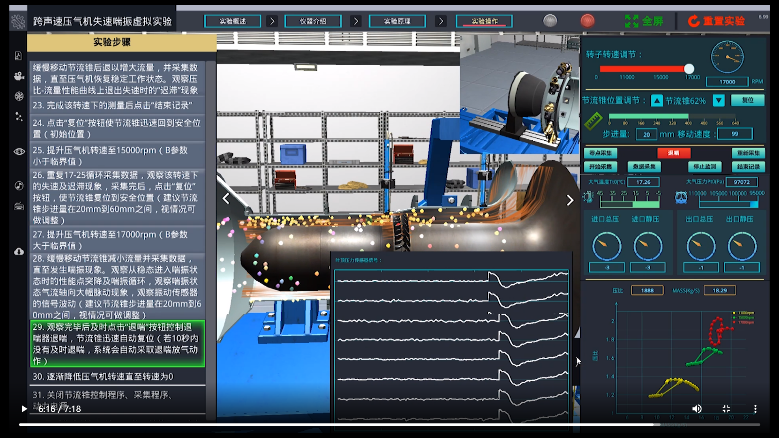Click the music note icon in sidebar
779x438 pixels.
(x=19, y=185)
